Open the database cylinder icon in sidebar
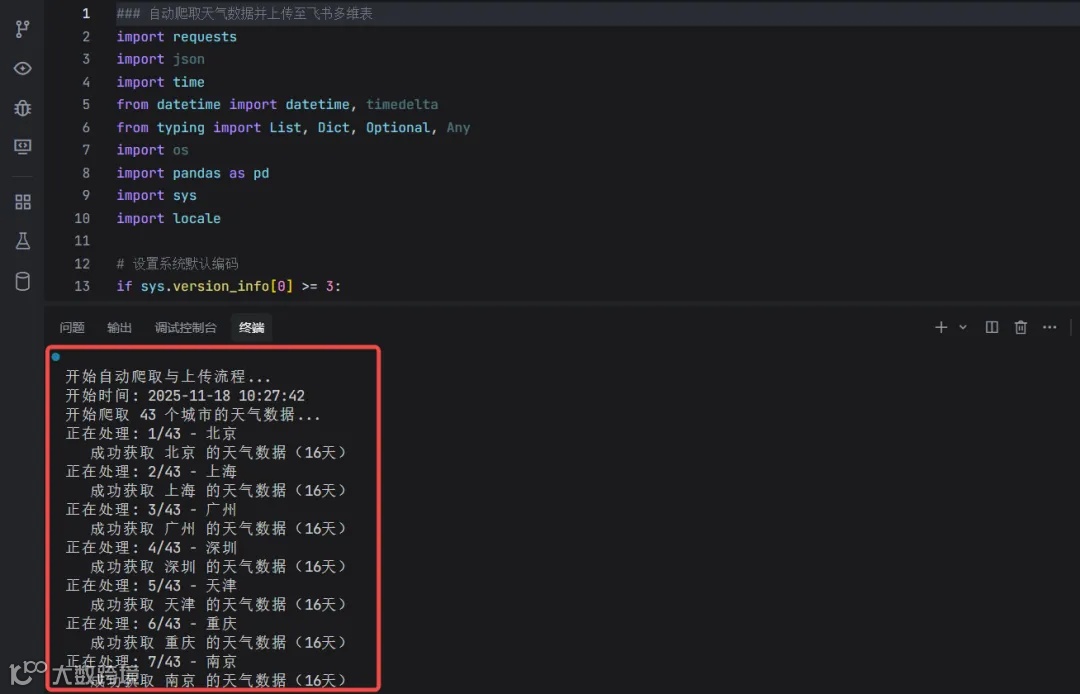Screen dimensions: 1080x694 (23, 281)
